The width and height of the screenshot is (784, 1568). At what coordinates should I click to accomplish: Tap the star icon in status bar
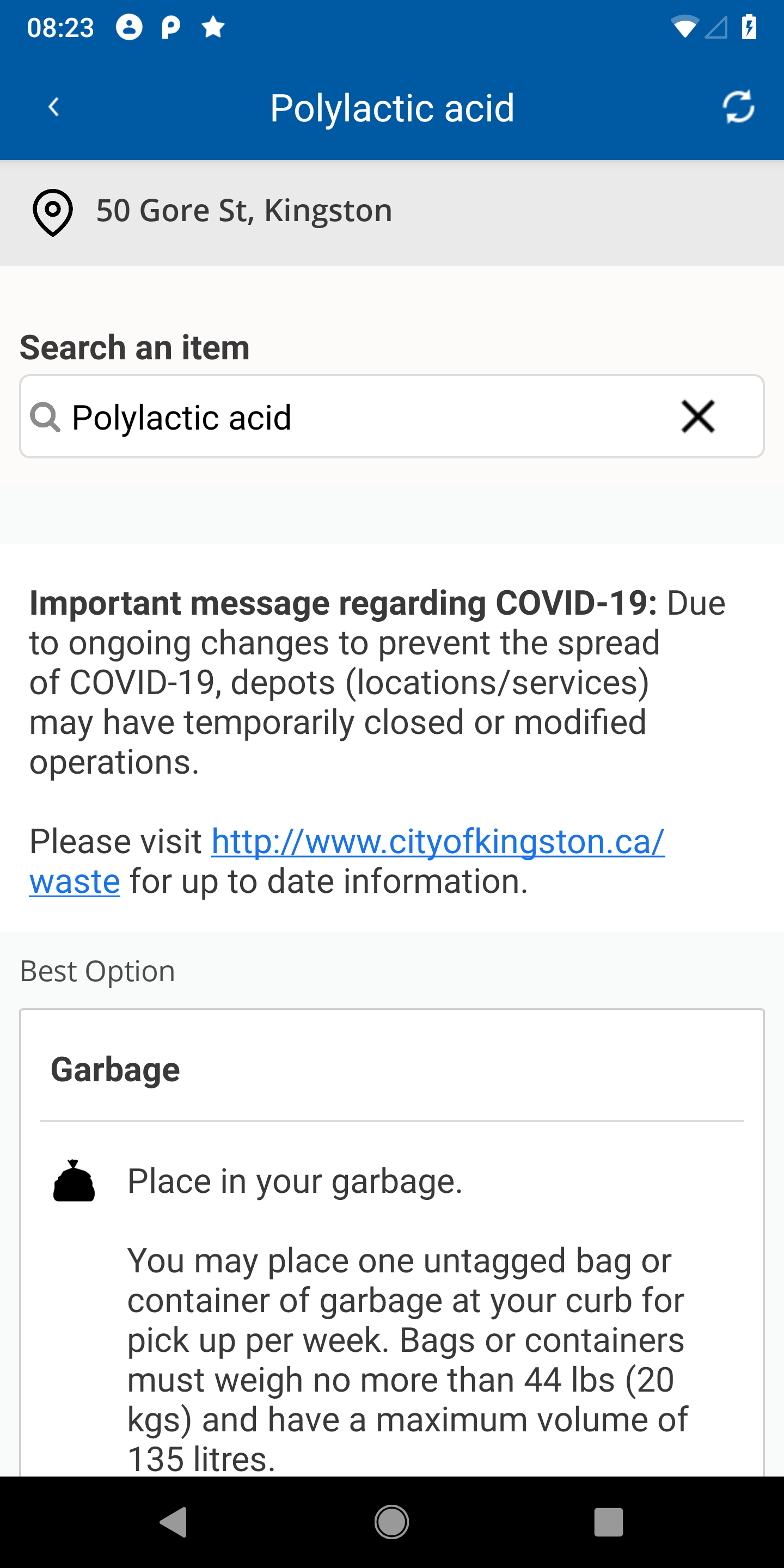[x=213, y=27]
